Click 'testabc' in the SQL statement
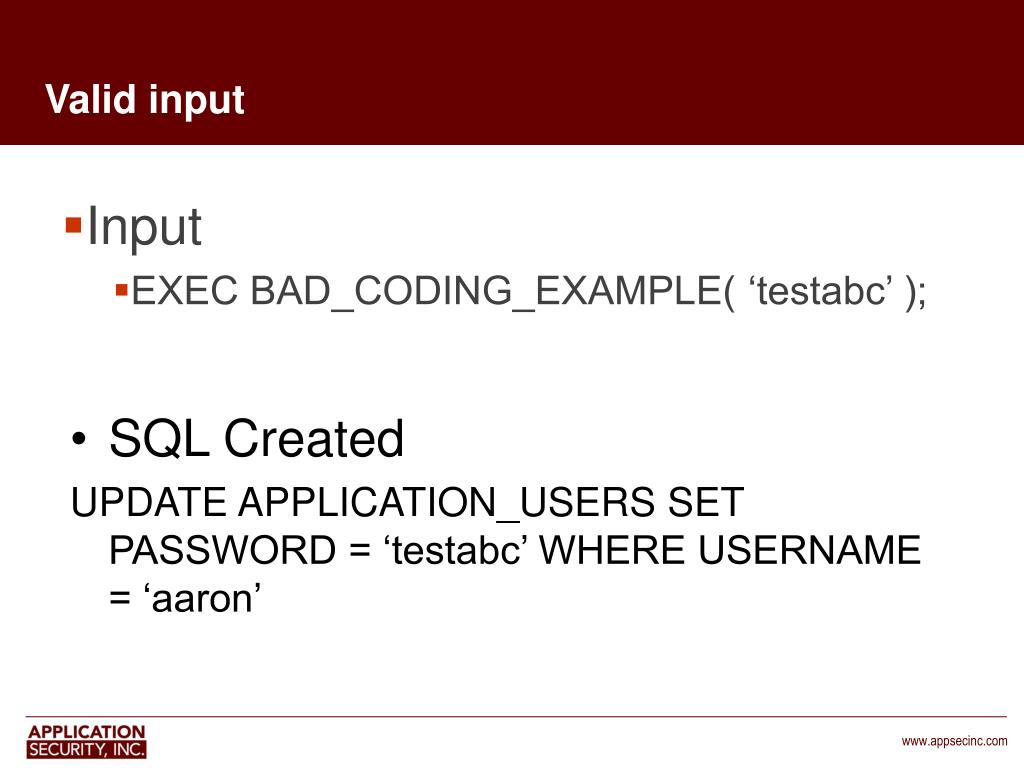The width and height of the screenshot is (1024, 768). [455, 550]
